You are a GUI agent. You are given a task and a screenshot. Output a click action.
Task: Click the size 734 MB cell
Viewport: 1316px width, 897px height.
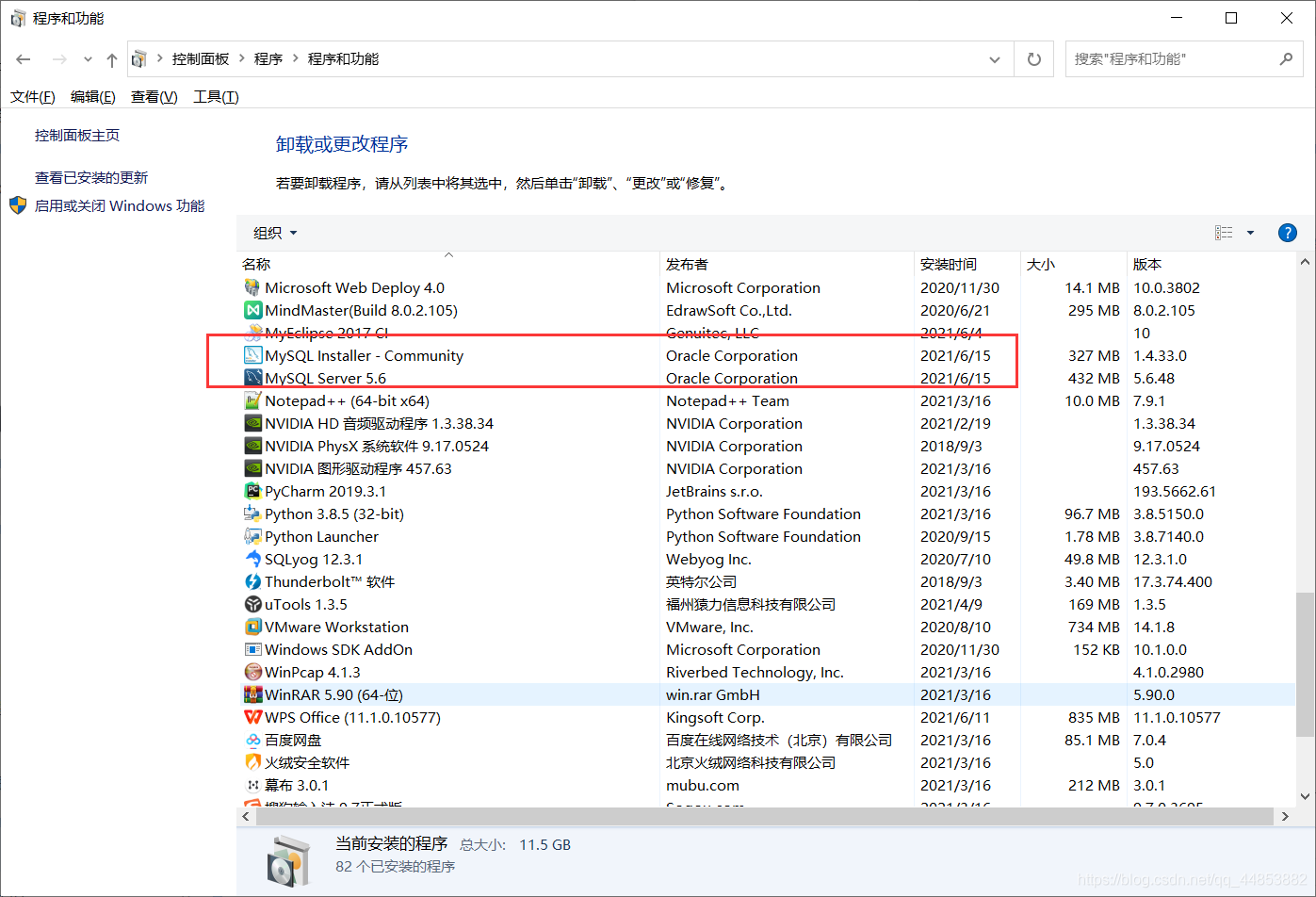(x=1094, y=627)
